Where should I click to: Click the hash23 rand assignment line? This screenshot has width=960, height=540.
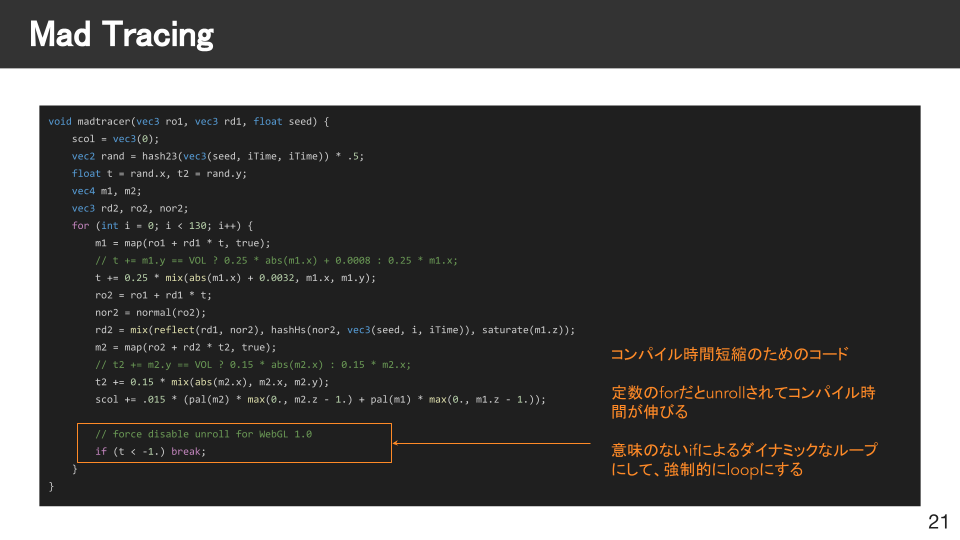[210, 156]
